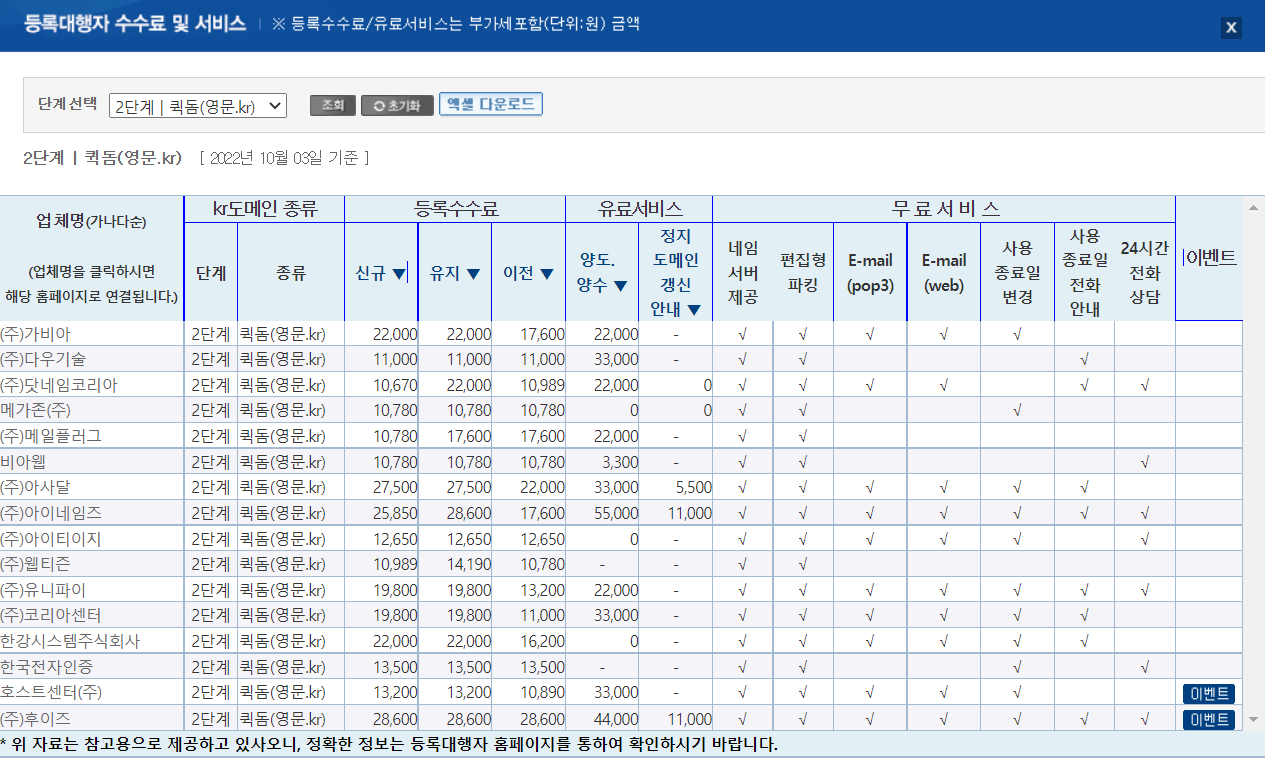The image size is (1265, 758).
Task: Click 비아웹 양도.양수 fee 3,300
Action: [x=619, y=462]
